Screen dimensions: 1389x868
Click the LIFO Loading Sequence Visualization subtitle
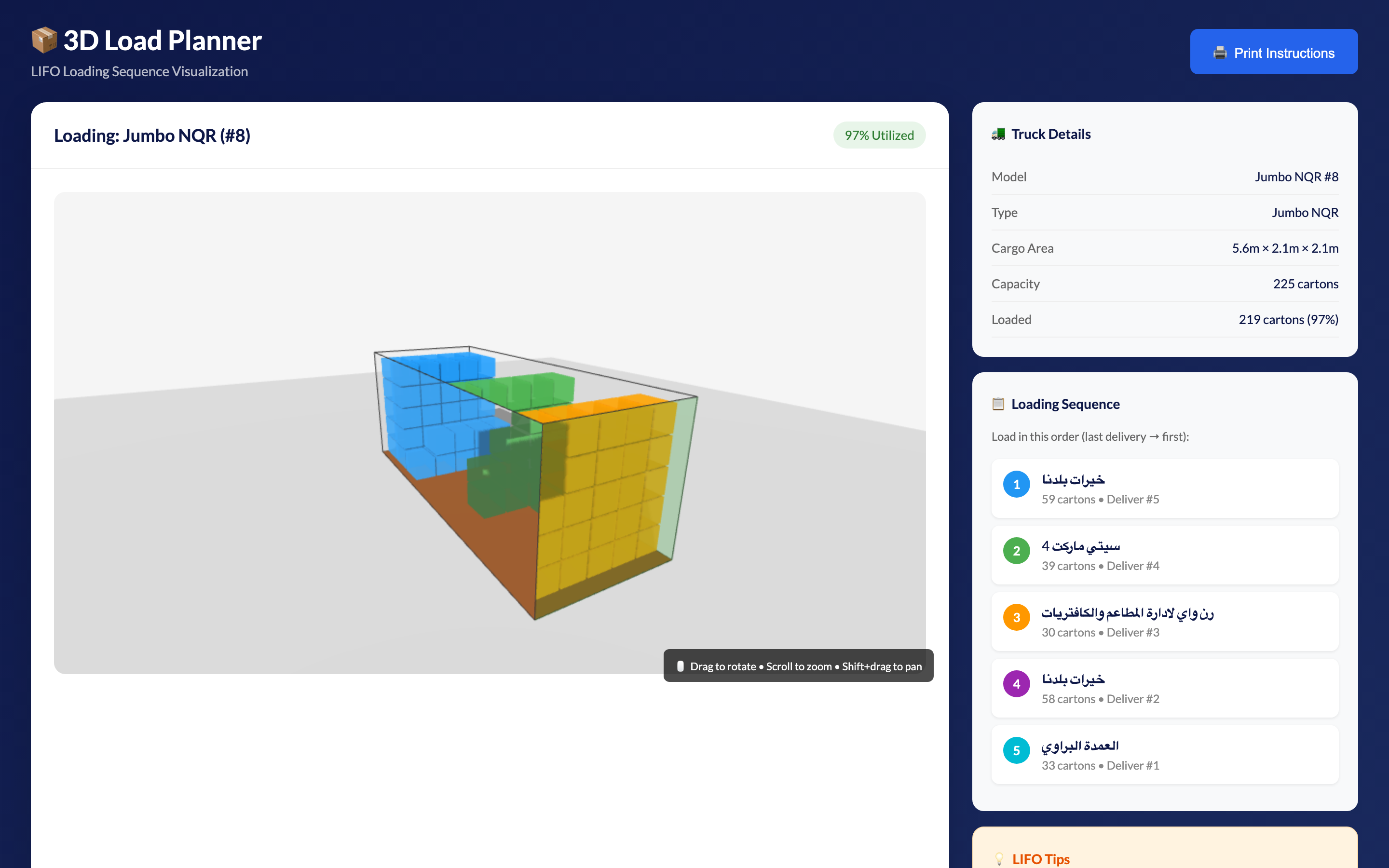coord(139,71)
